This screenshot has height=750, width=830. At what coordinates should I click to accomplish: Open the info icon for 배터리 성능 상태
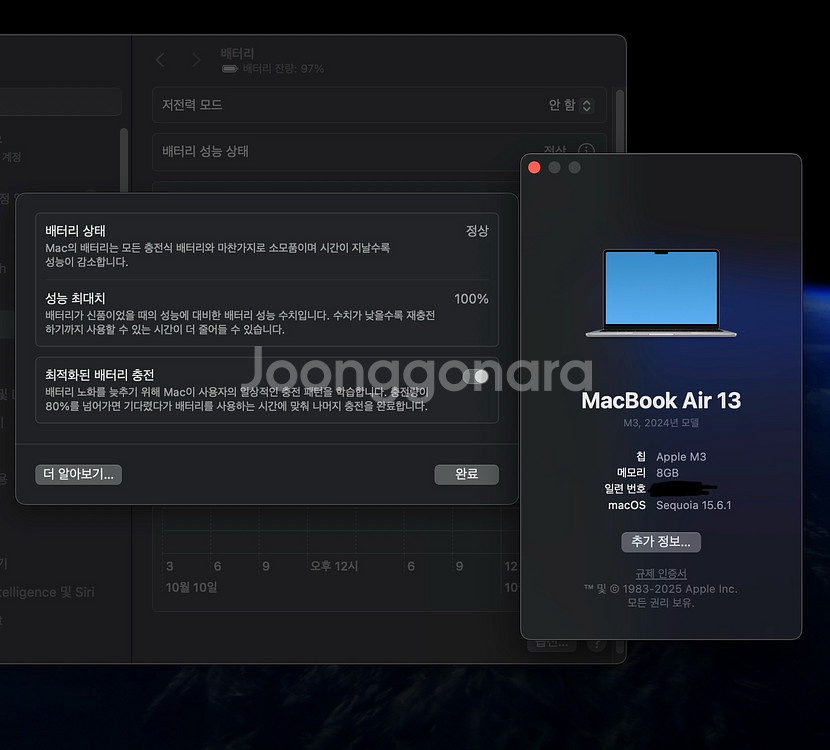(586, 151)
